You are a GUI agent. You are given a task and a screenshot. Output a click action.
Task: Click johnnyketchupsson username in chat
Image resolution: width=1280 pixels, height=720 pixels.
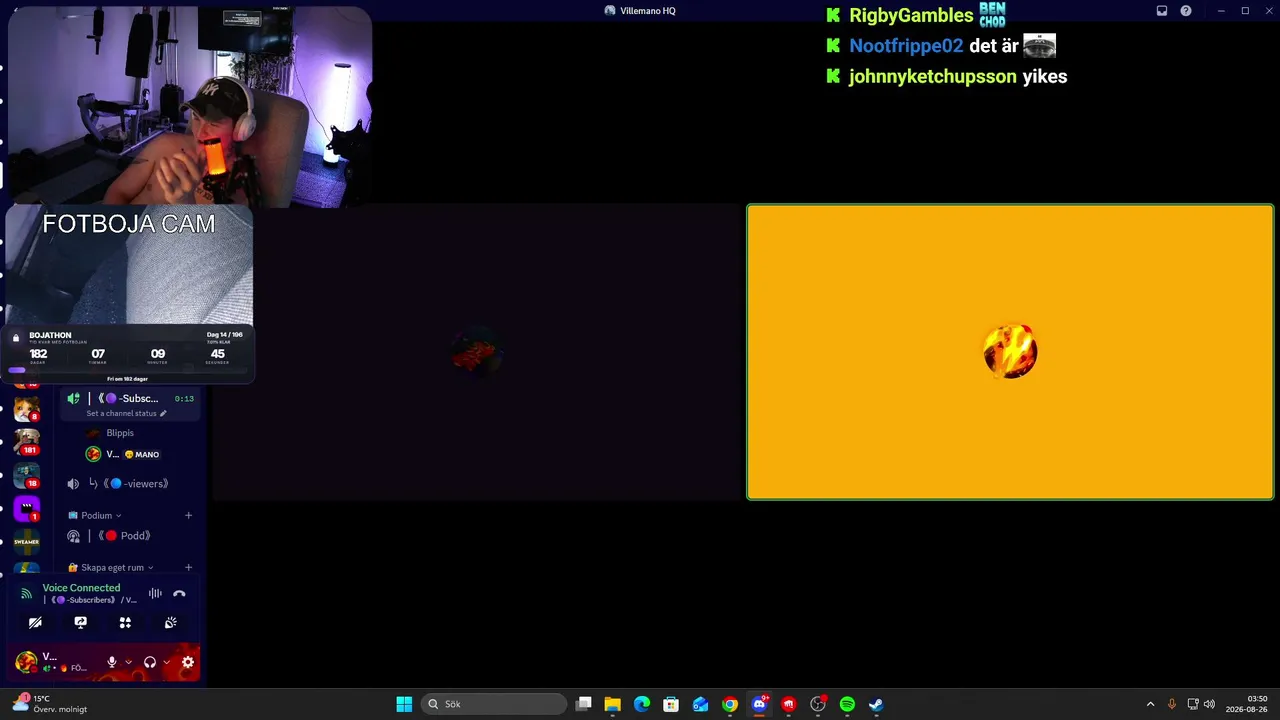click(932, 77)
